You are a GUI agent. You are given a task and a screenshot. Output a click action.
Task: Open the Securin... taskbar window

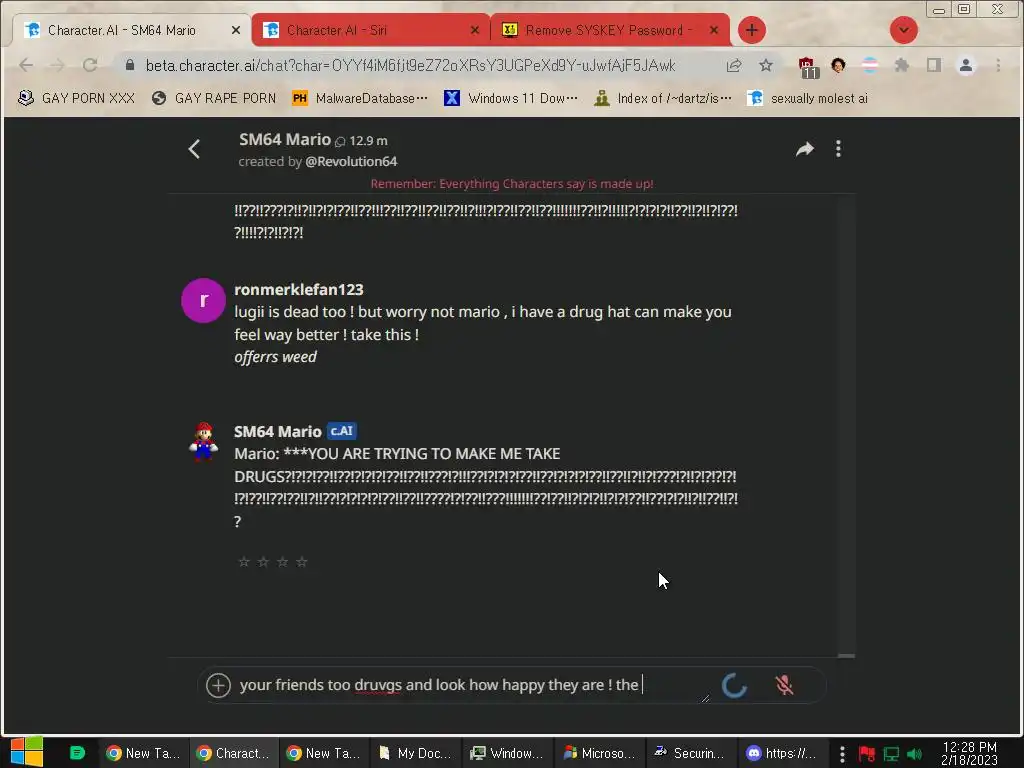pos(690,753)
